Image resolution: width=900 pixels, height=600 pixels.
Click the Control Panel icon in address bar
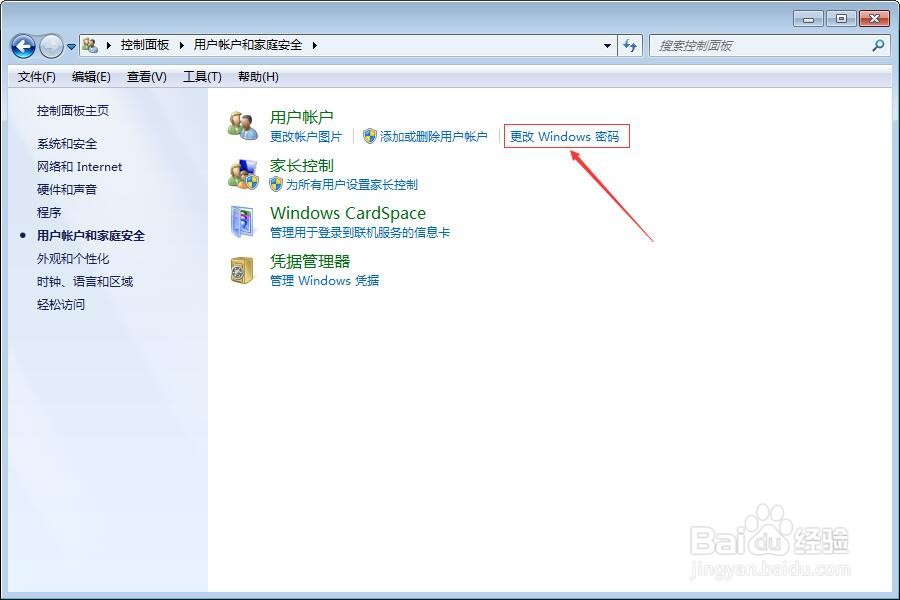tap(90, 45)
